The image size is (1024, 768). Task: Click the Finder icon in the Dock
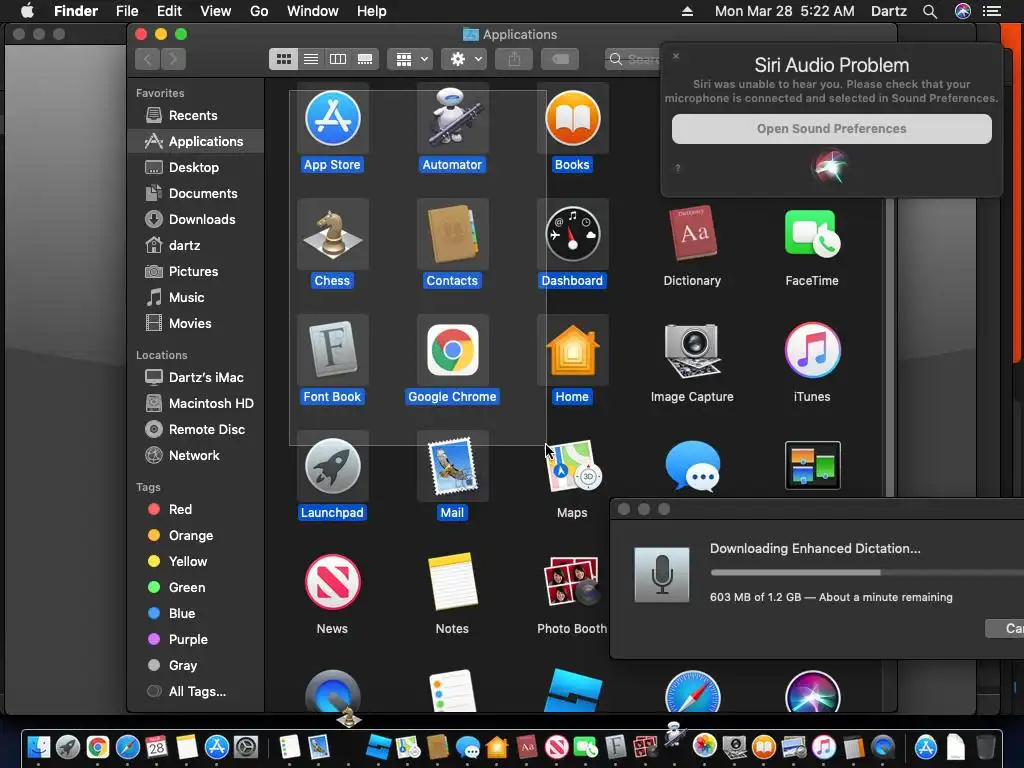[39, 747]
